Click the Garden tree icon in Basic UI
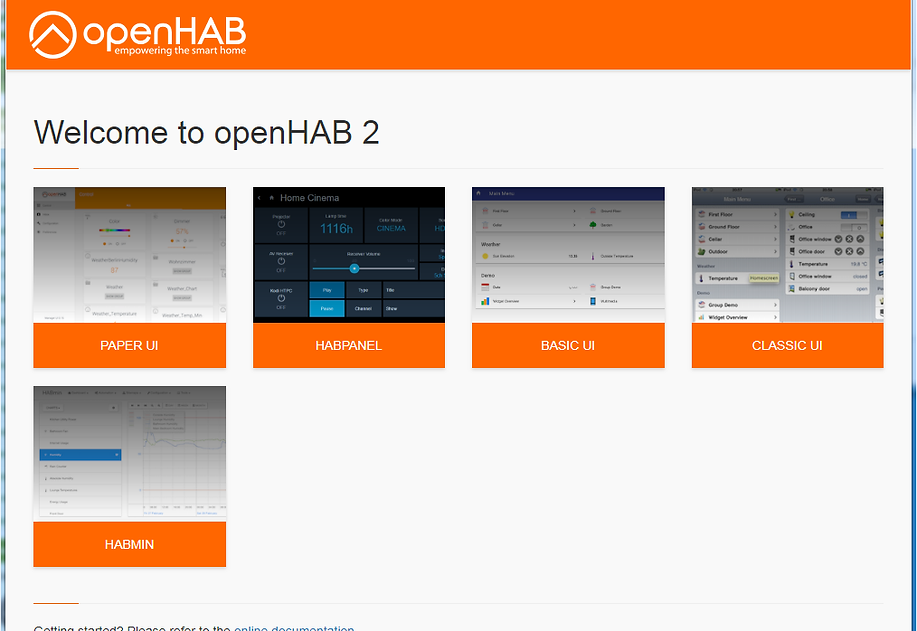This screenshot has width=917, height=631. [592, 225]
